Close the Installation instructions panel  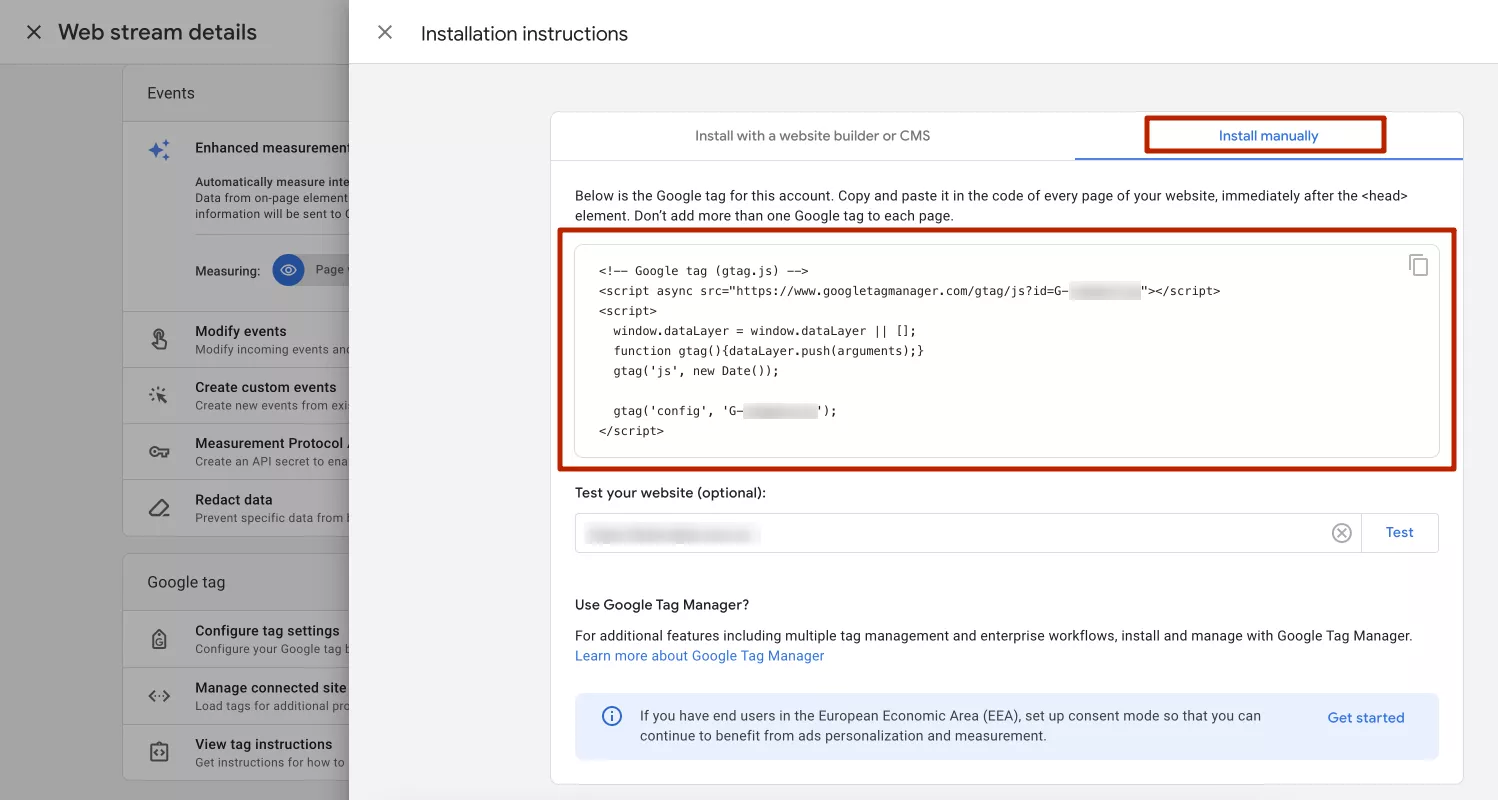point(385,32)
